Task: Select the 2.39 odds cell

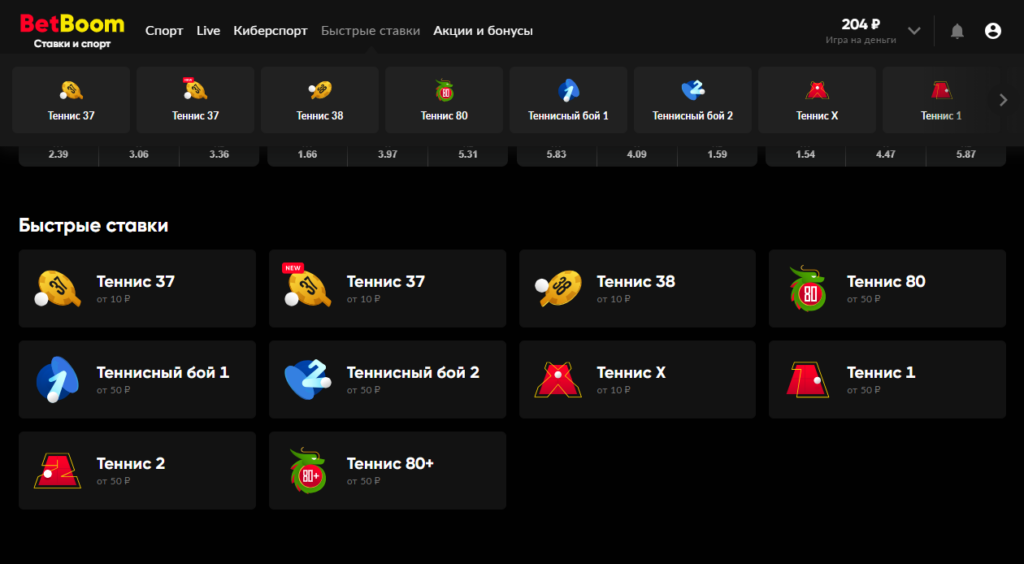Action: (59, 155)
